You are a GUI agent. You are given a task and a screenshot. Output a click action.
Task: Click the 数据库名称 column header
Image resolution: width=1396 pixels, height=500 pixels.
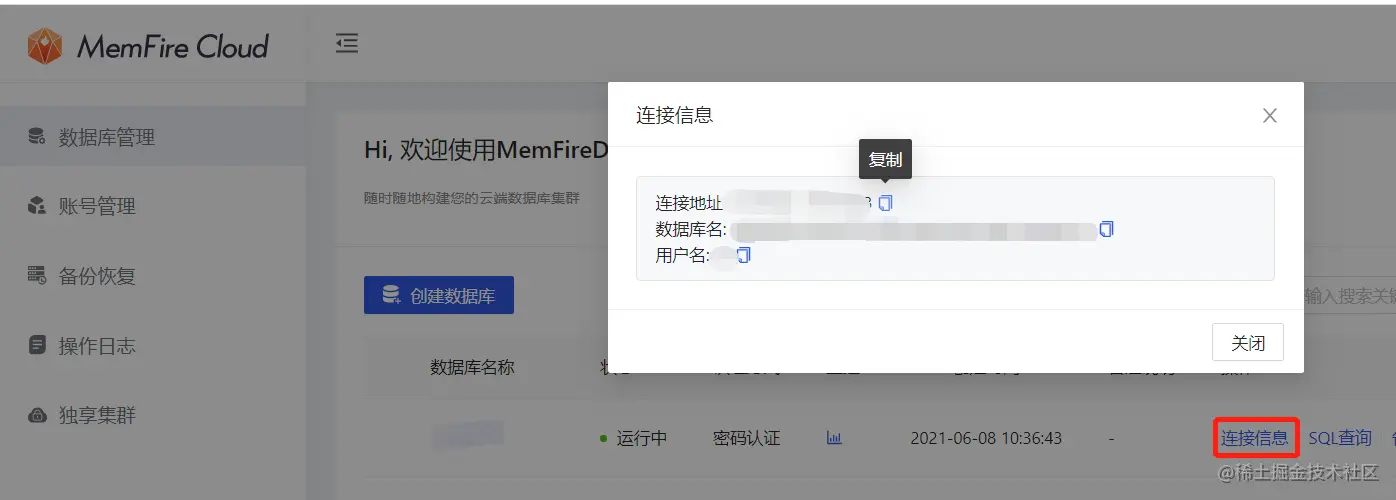(472, 367)
